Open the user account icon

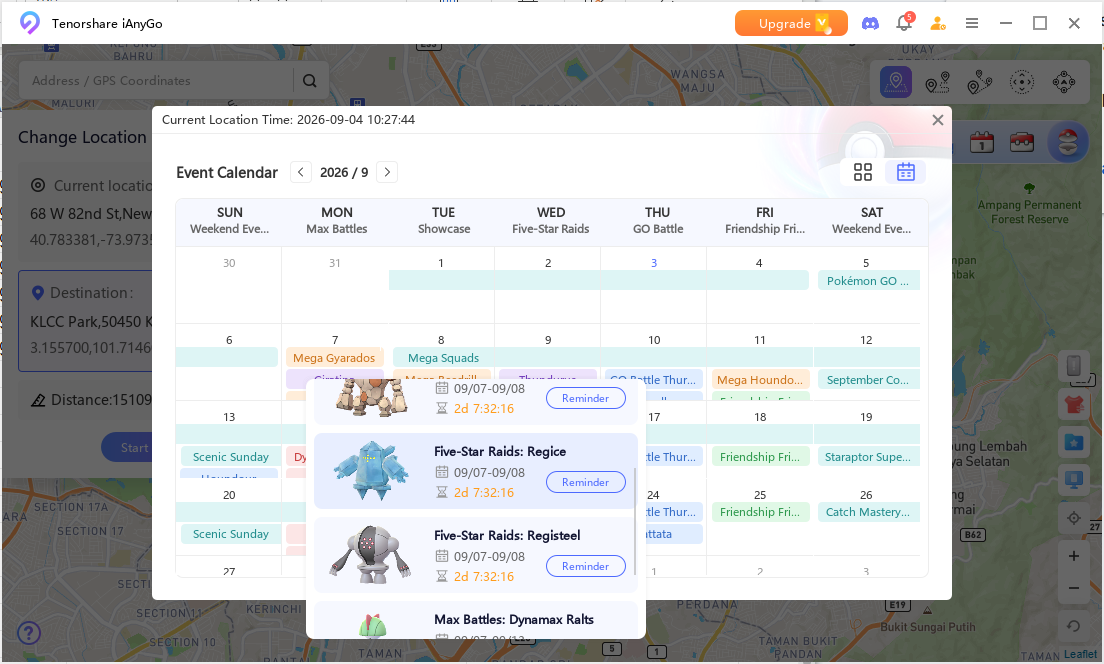click(938, 23)
